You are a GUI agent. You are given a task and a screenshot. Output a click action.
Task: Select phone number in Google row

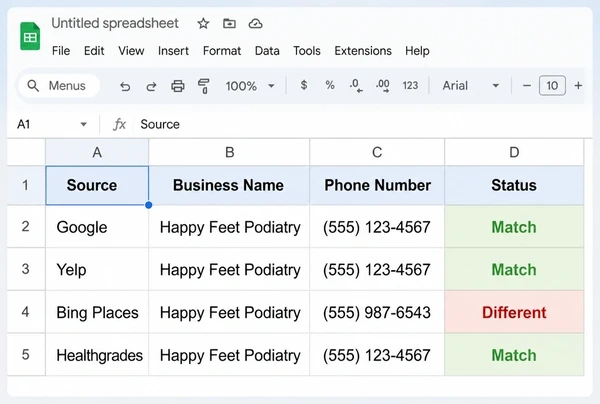click(x=377, y=227)
